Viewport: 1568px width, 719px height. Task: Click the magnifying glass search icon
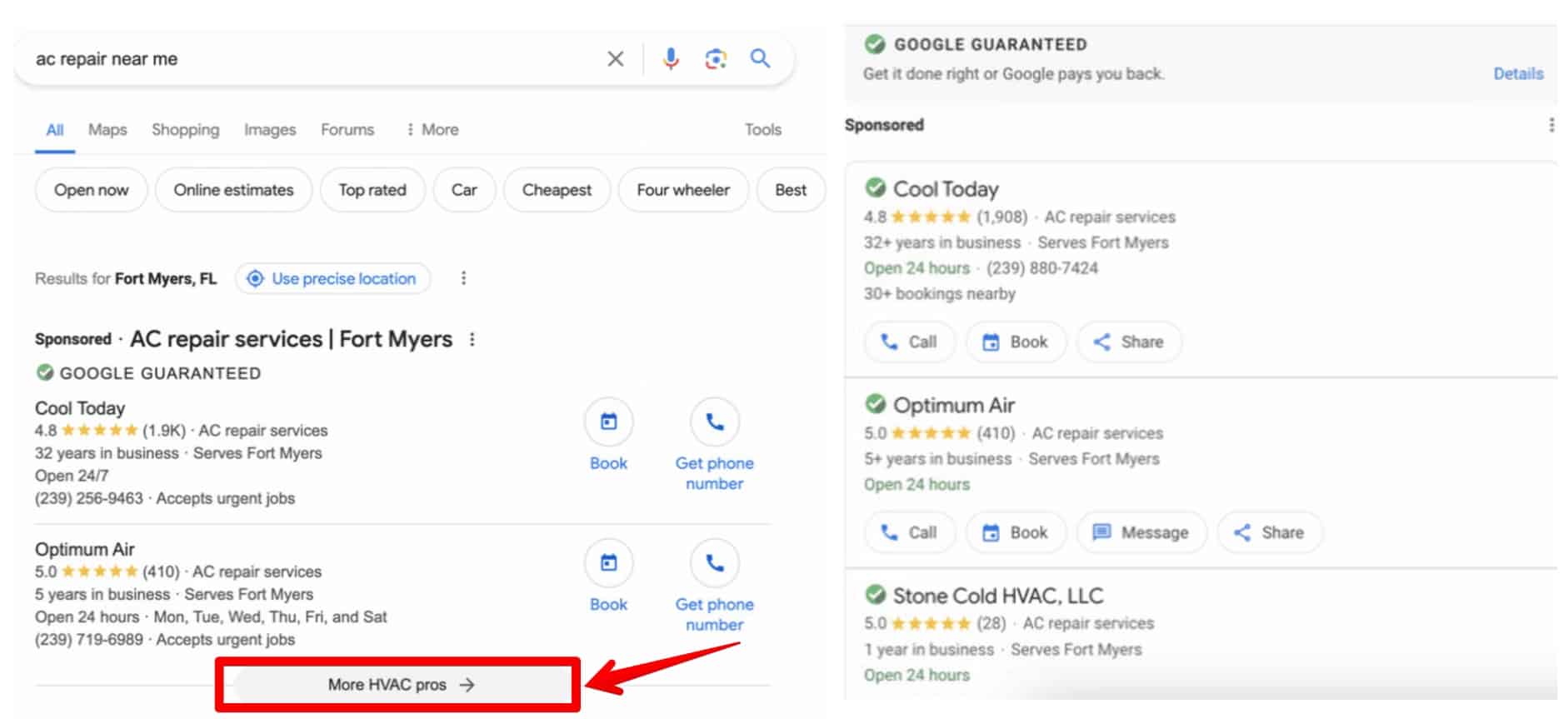click(x=760, y=59)
